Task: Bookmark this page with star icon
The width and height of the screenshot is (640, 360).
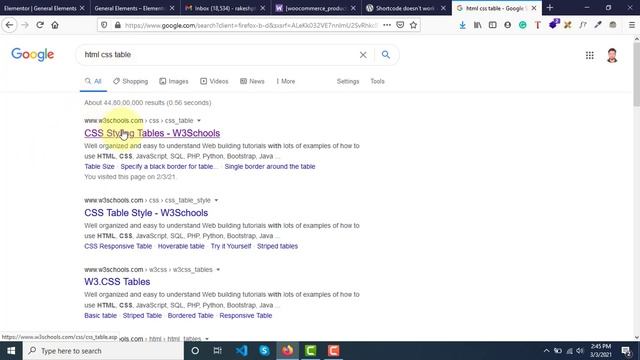Action: (413, 25)
